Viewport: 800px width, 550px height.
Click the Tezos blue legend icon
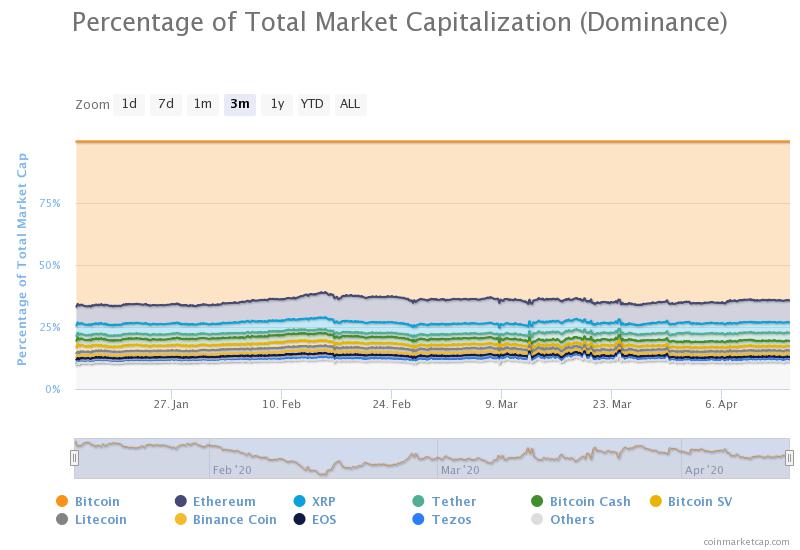point(418,519)
